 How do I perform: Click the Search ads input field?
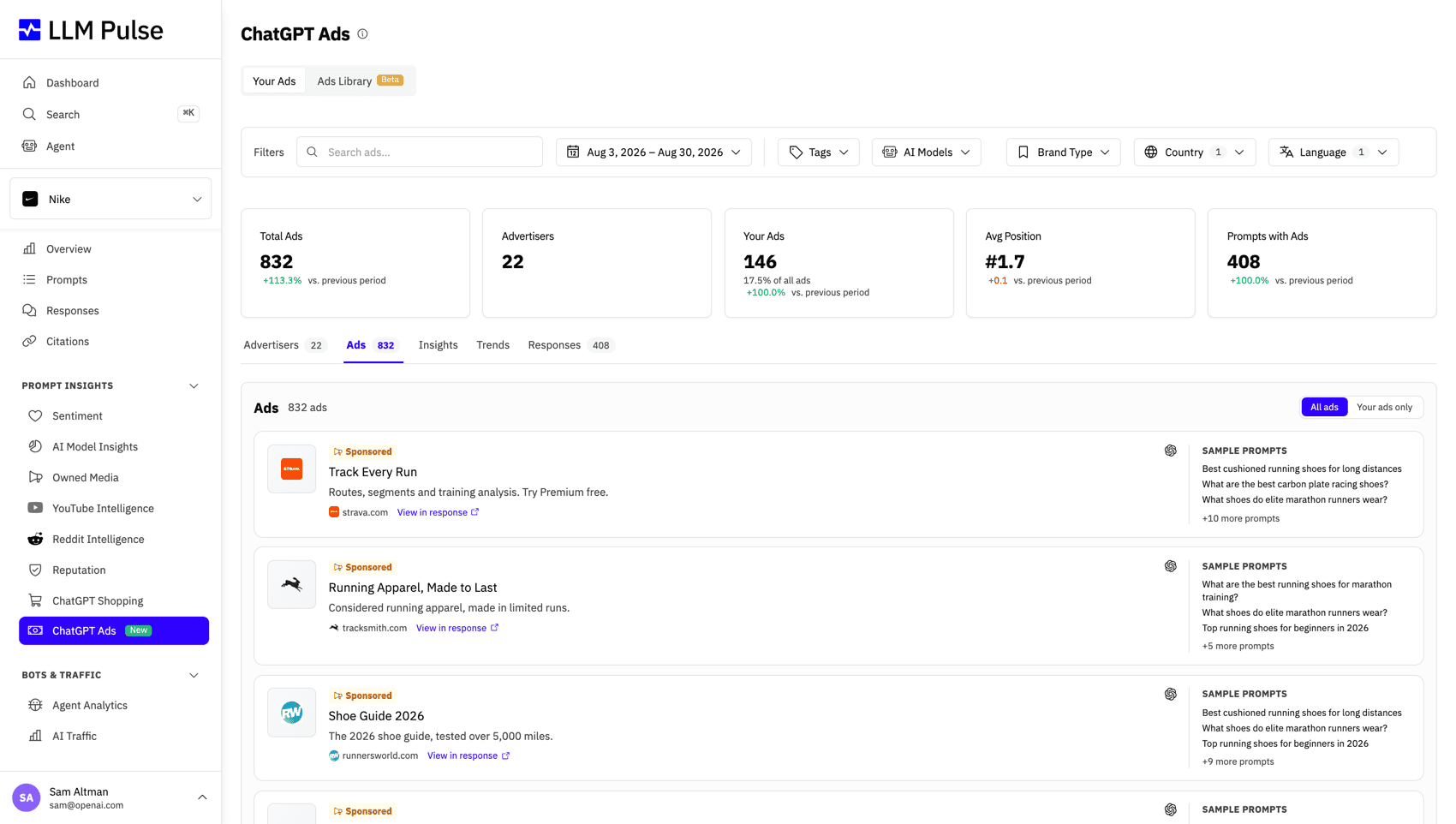tap(420, 152)
